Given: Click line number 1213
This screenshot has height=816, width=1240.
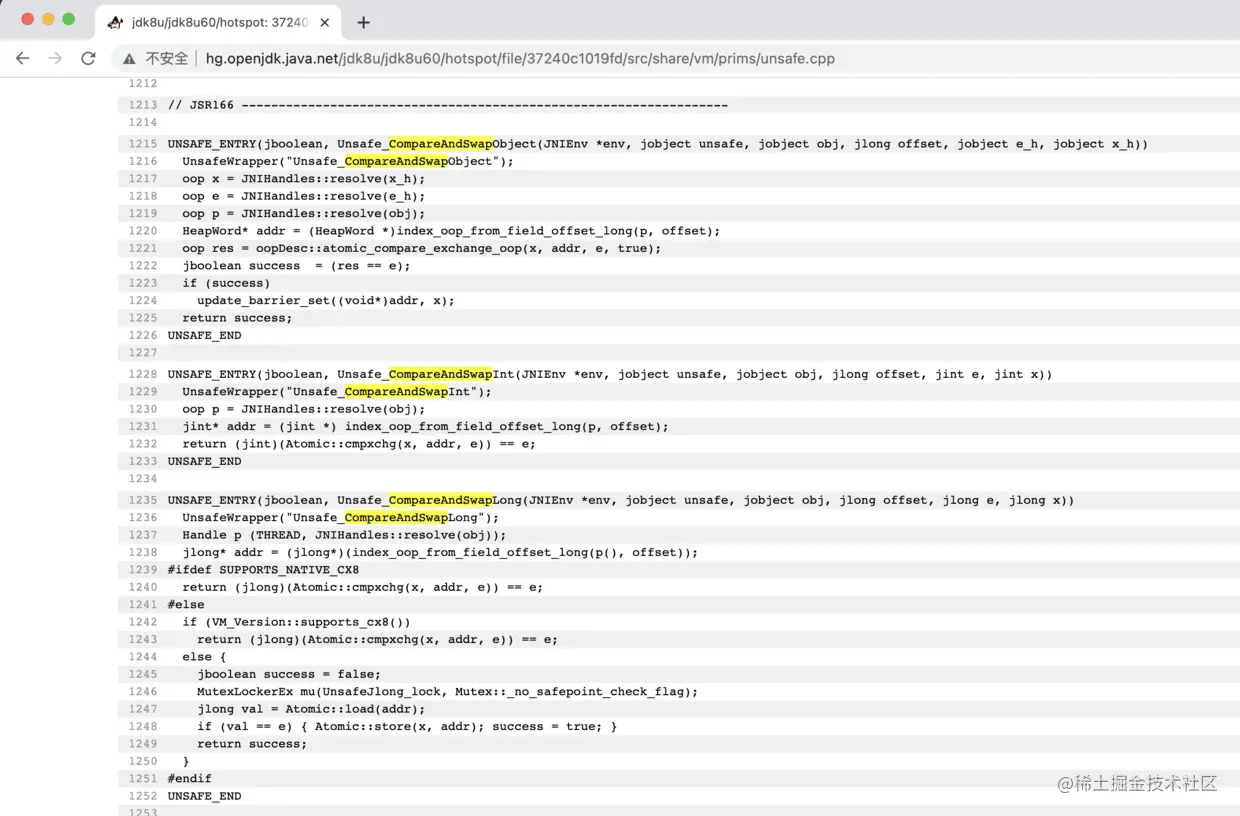Looking at the screenshot, I should (x=142, y=105).
